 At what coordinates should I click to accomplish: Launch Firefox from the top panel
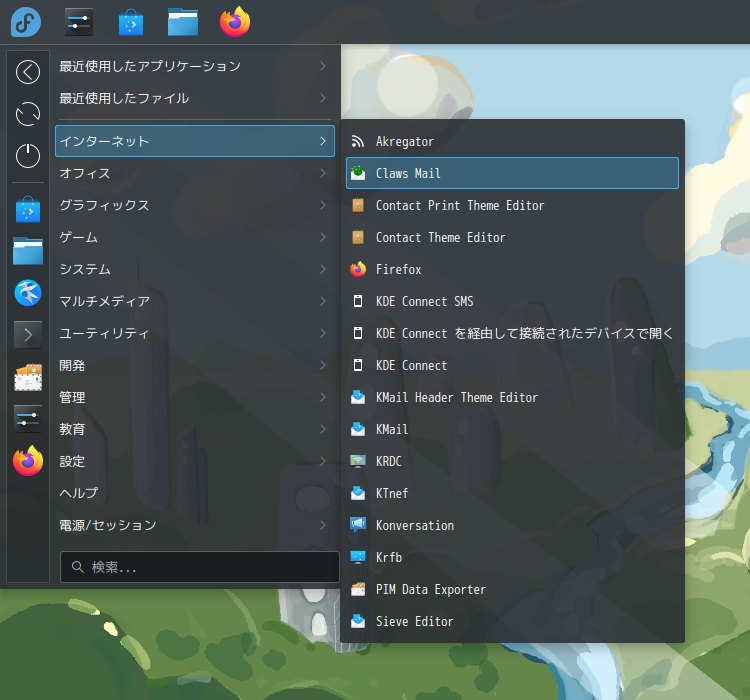[x=235, y=22]
